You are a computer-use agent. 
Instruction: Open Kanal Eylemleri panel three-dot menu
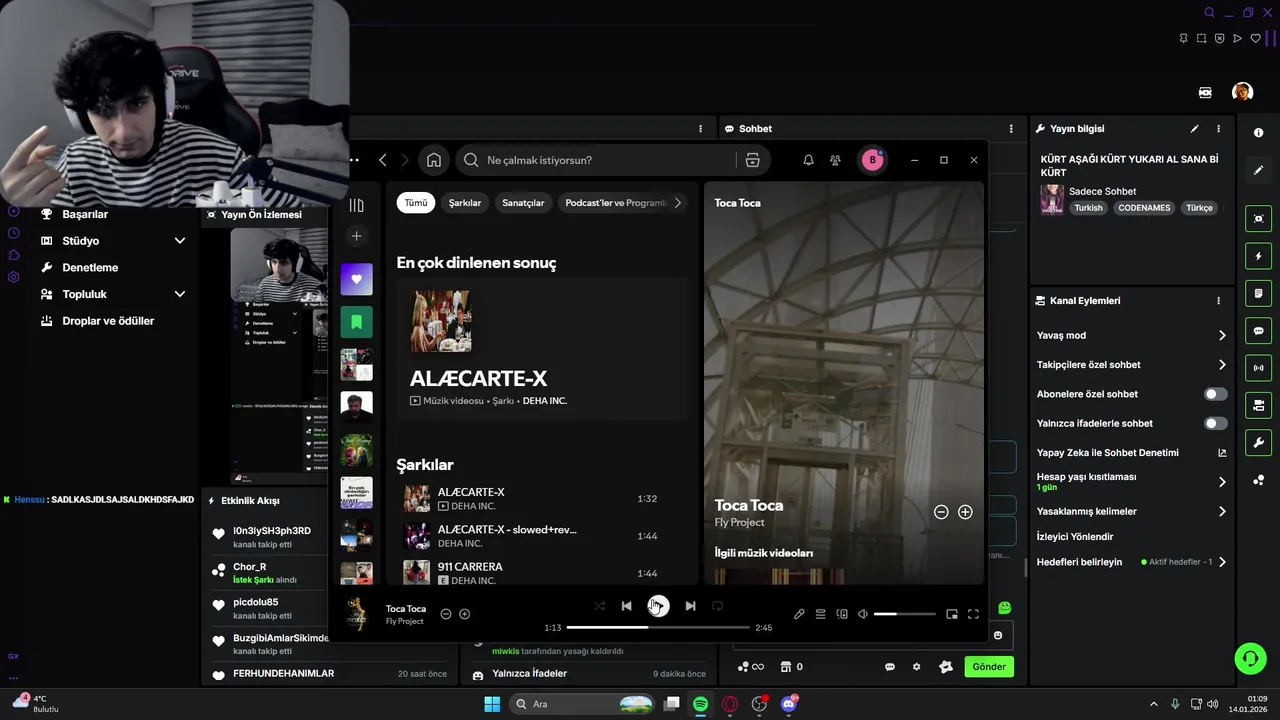(x=1218, y=301)
